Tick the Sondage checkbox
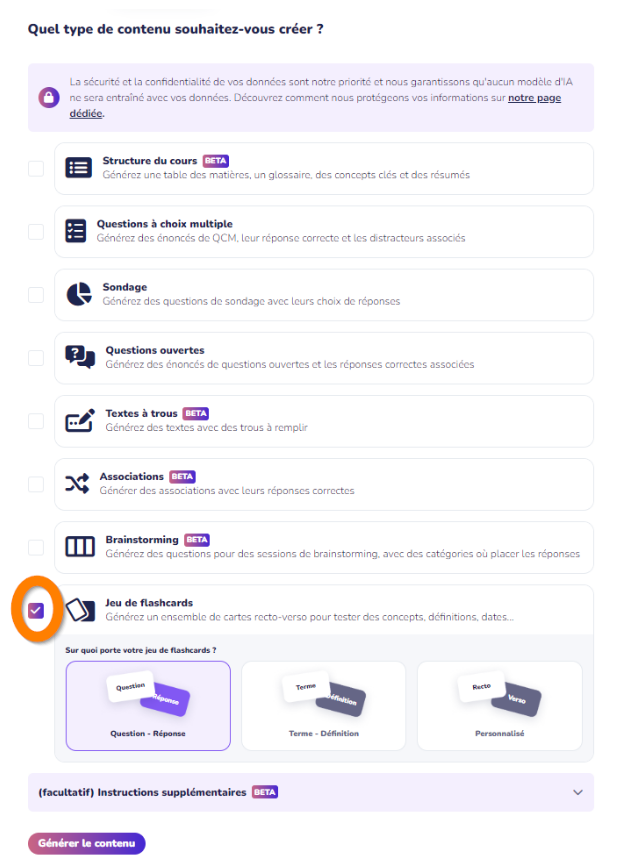Screen dimensions: 627x865 [36, 295]
